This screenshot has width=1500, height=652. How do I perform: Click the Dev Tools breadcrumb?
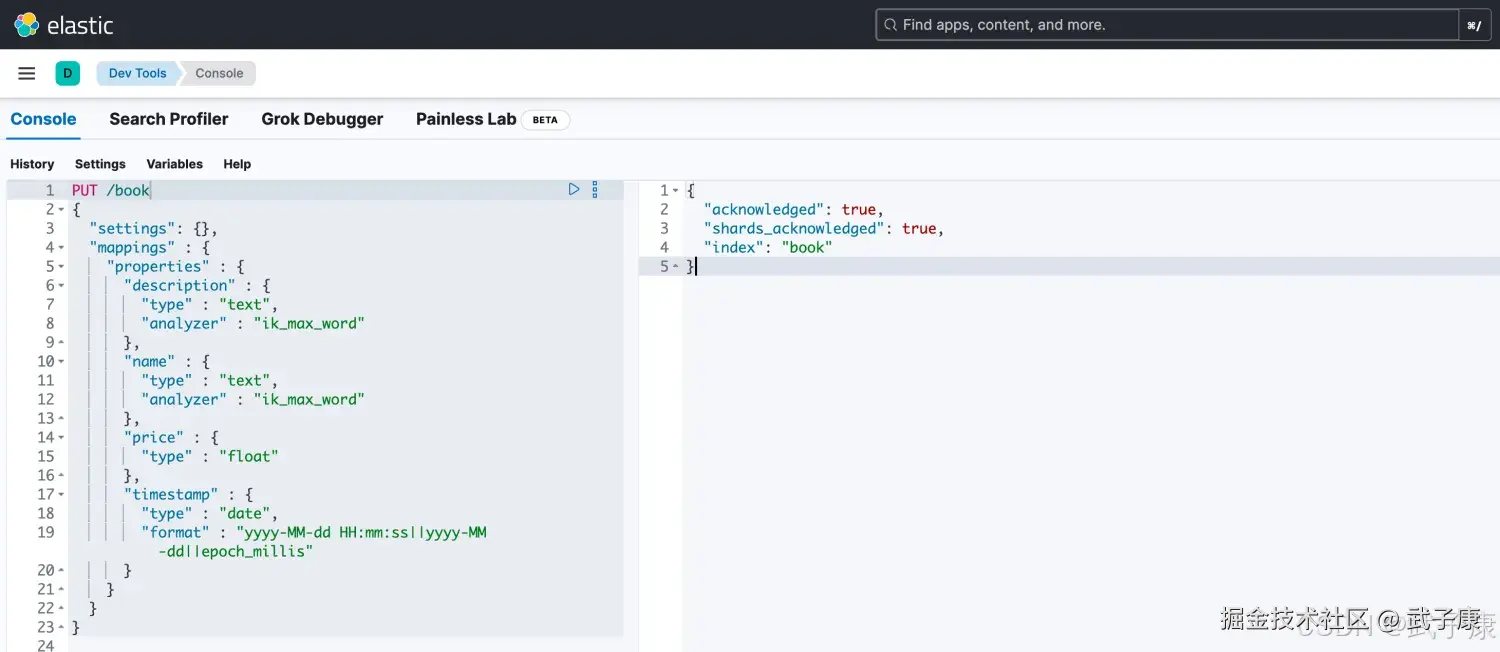[137, 73]
